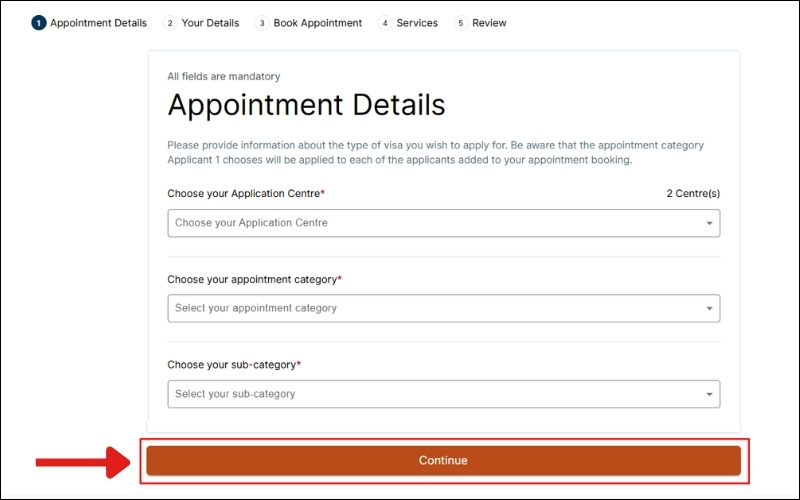This screenshot has width=800, height=500.
Task: Click the sub-category dropdown arrow
Action: (x=709, y=394)
